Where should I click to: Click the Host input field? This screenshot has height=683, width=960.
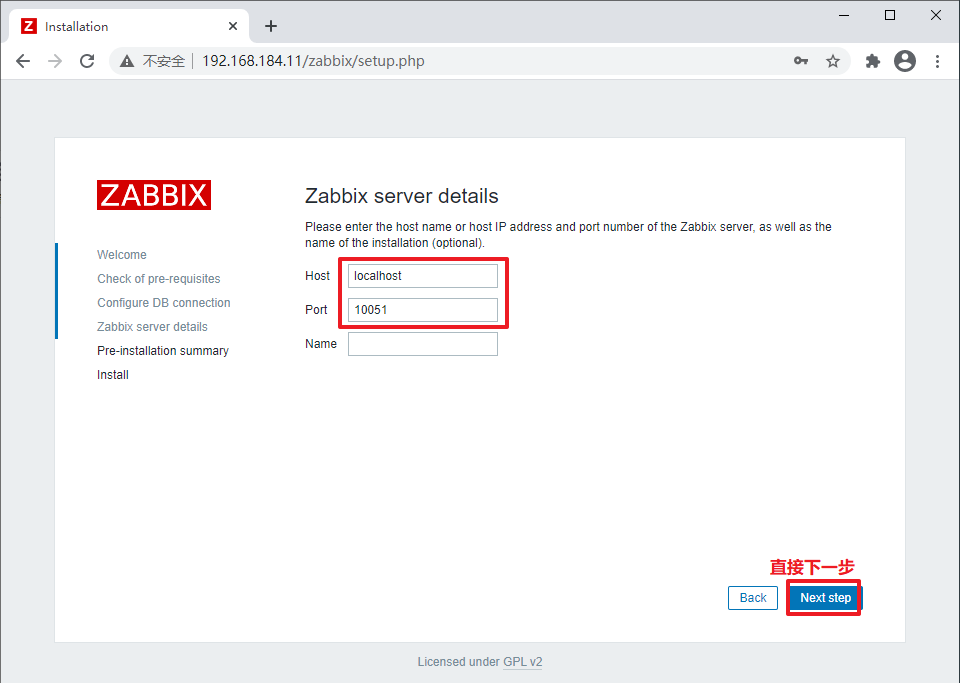click(x=423, y=276)
